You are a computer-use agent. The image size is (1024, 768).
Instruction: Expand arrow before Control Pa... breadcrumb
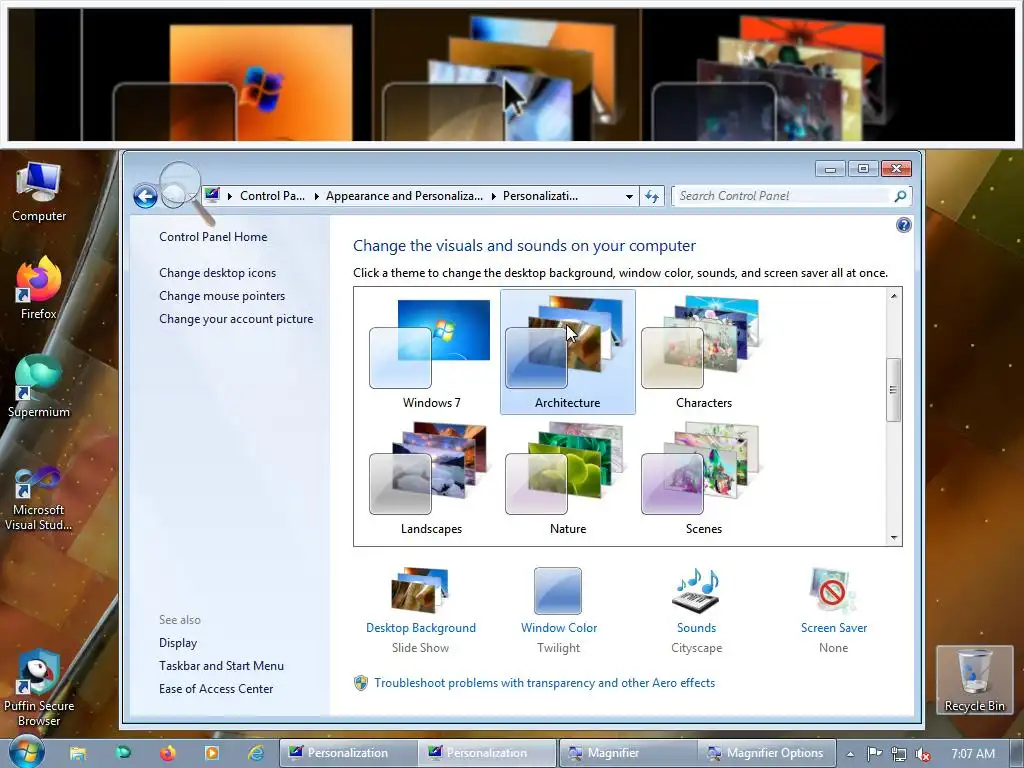click(x=230, y=196)
